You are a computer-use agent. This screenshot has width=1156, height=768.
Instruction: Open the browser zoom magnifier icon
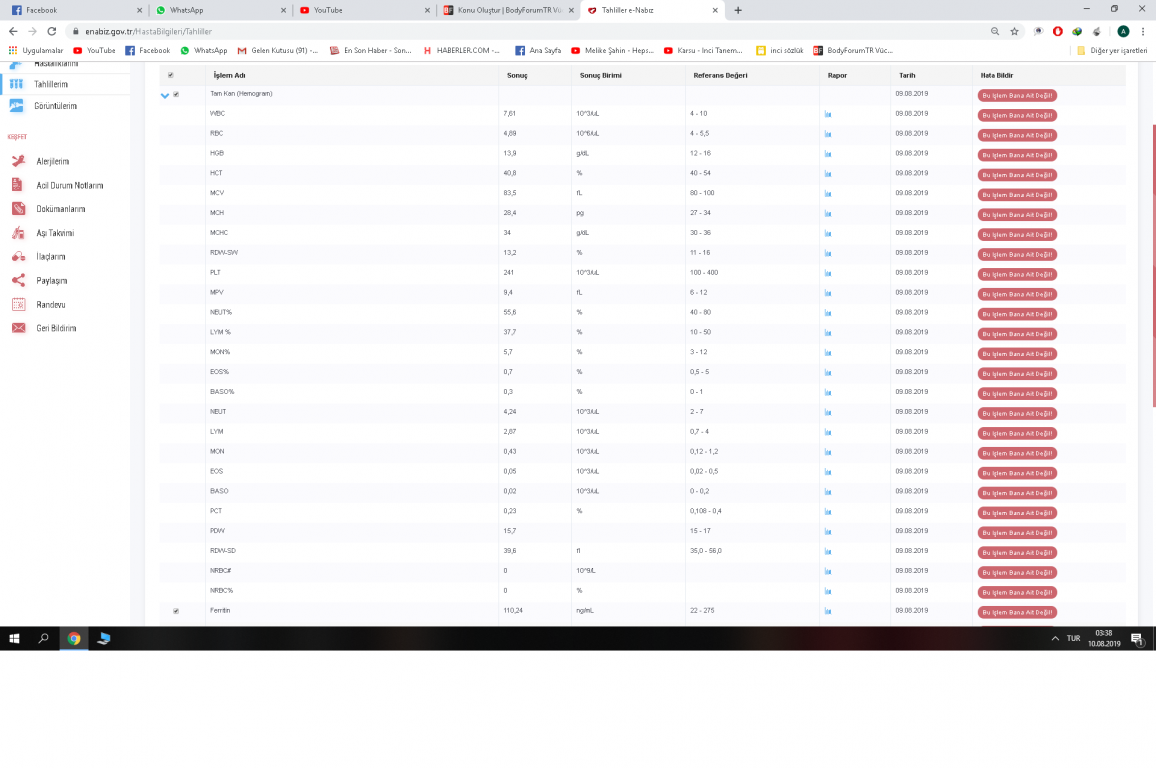point(995,32)
